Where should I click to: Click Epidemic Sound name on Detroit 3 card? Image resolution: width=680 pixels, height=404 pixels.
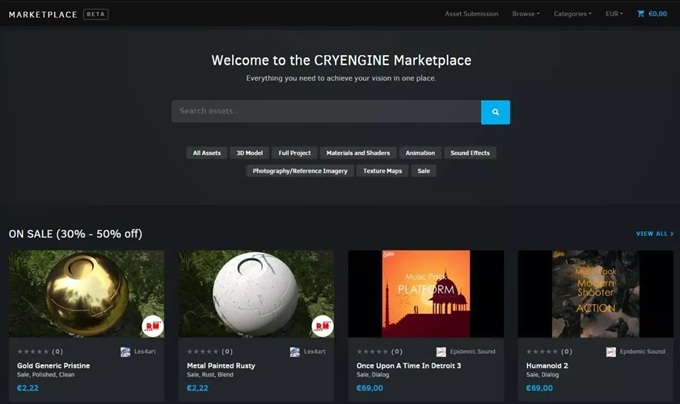pos(472,352)
